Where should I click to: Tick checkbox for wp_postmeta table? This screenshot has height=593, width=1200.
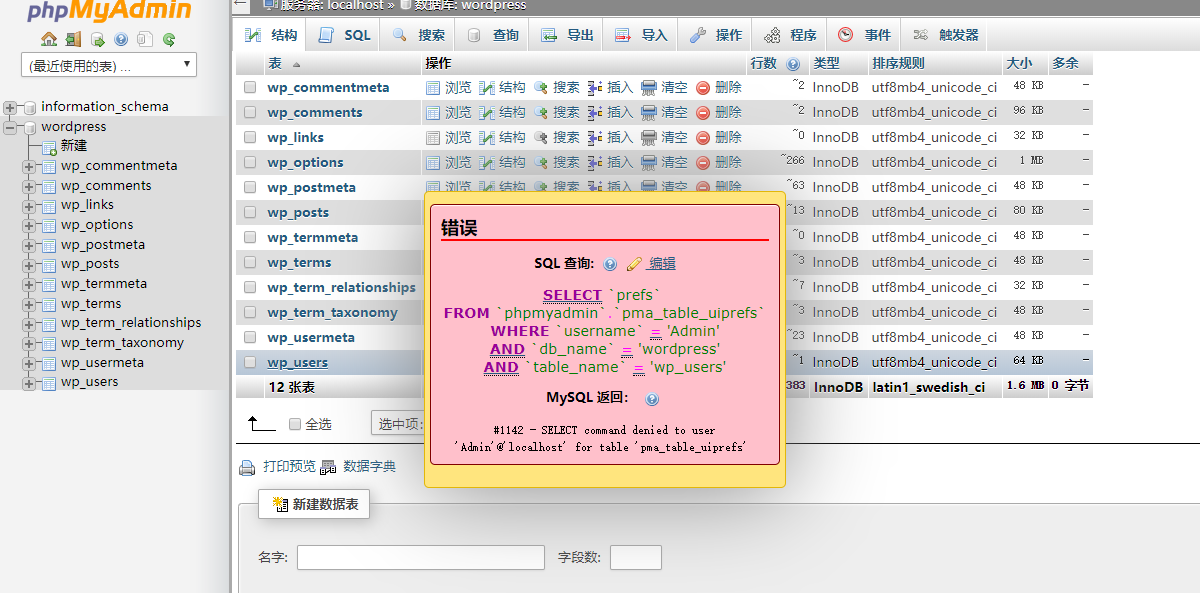tap(250, 187)
